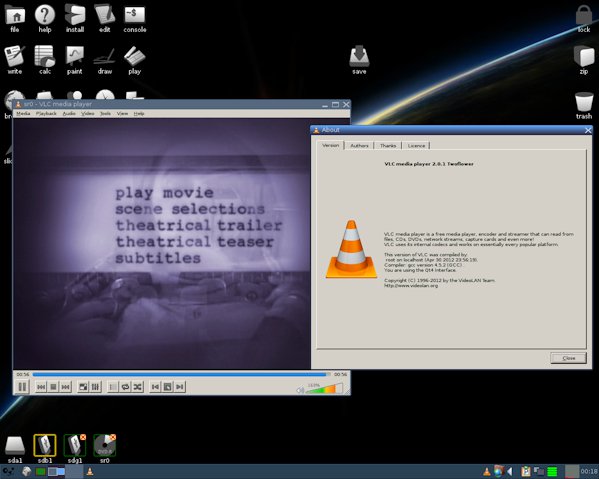Open the start menu button in taskbar
Screen dimensions: 599x479
(x=8, y=472)
